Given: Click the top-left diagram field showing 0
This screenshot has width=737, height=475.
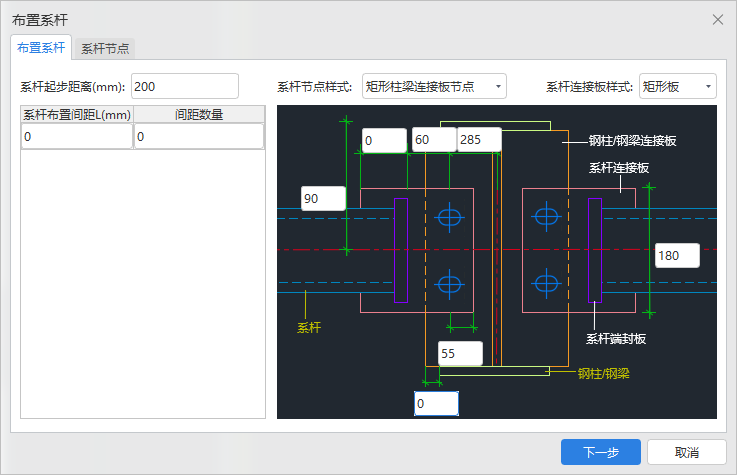Looking at the screenshot, I should tap(384, 140).
